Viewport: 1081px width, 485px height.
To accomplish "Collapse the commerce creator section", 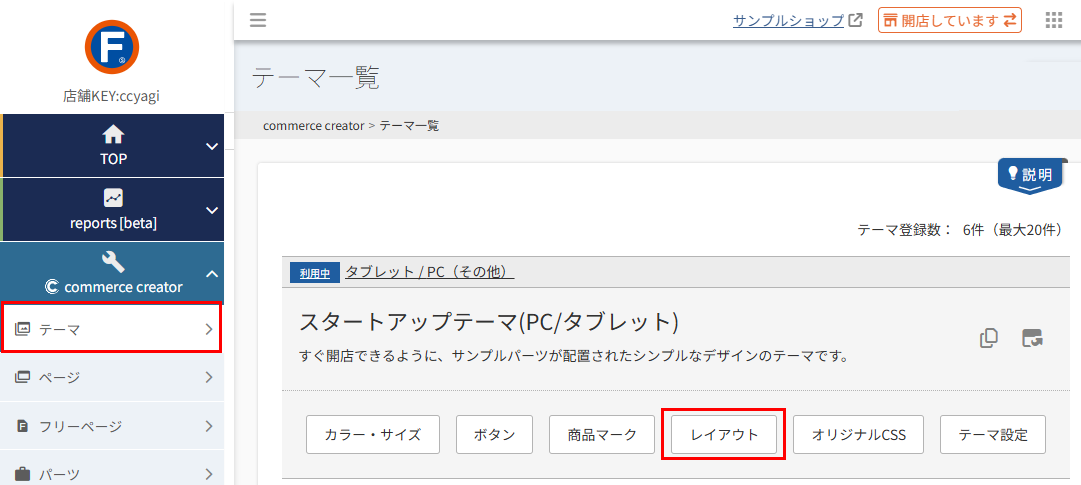I will [211, 274].
